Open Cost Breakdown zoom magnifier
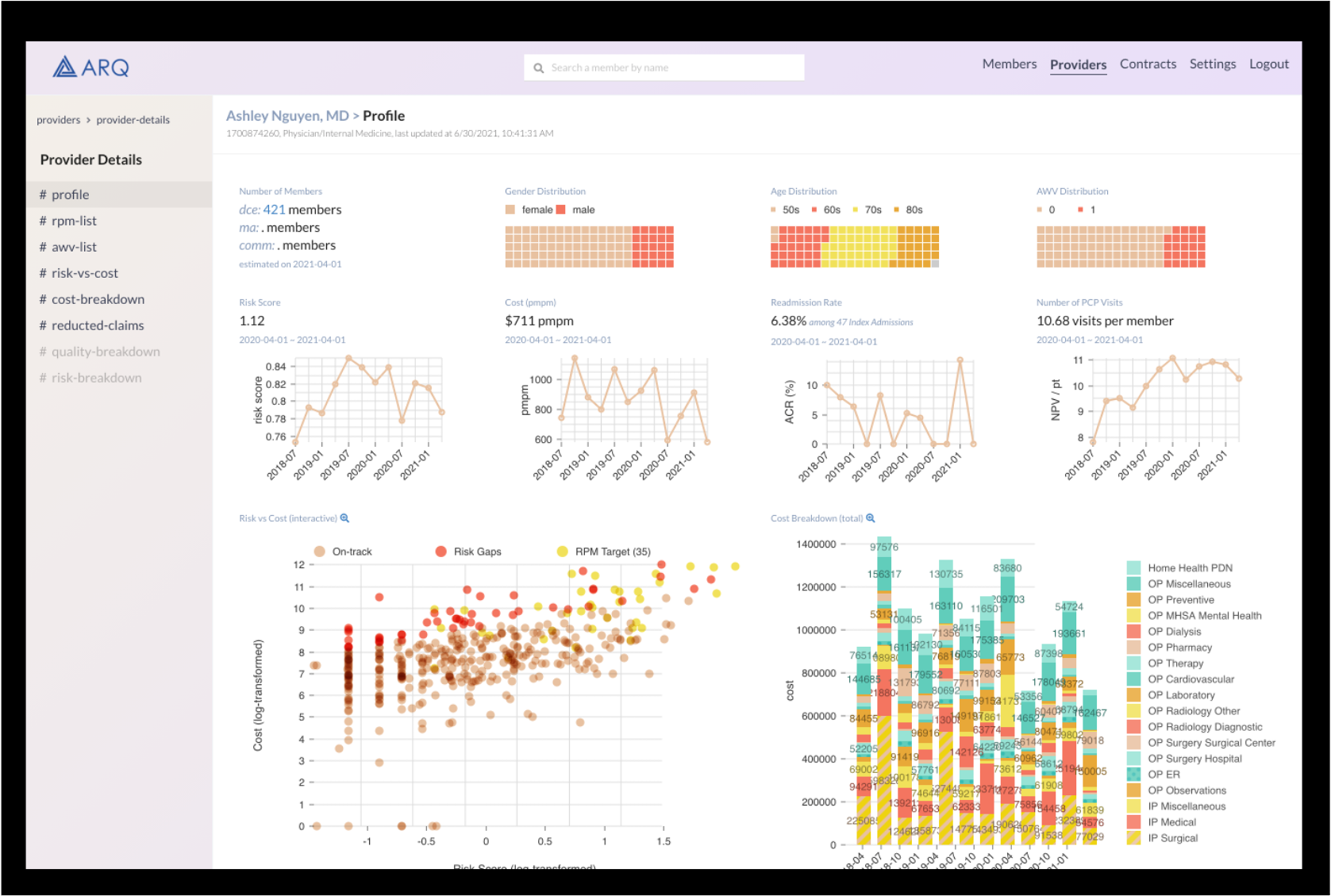Image resolution: width=1331 pixels, height=896 pixels. point(871,518)
